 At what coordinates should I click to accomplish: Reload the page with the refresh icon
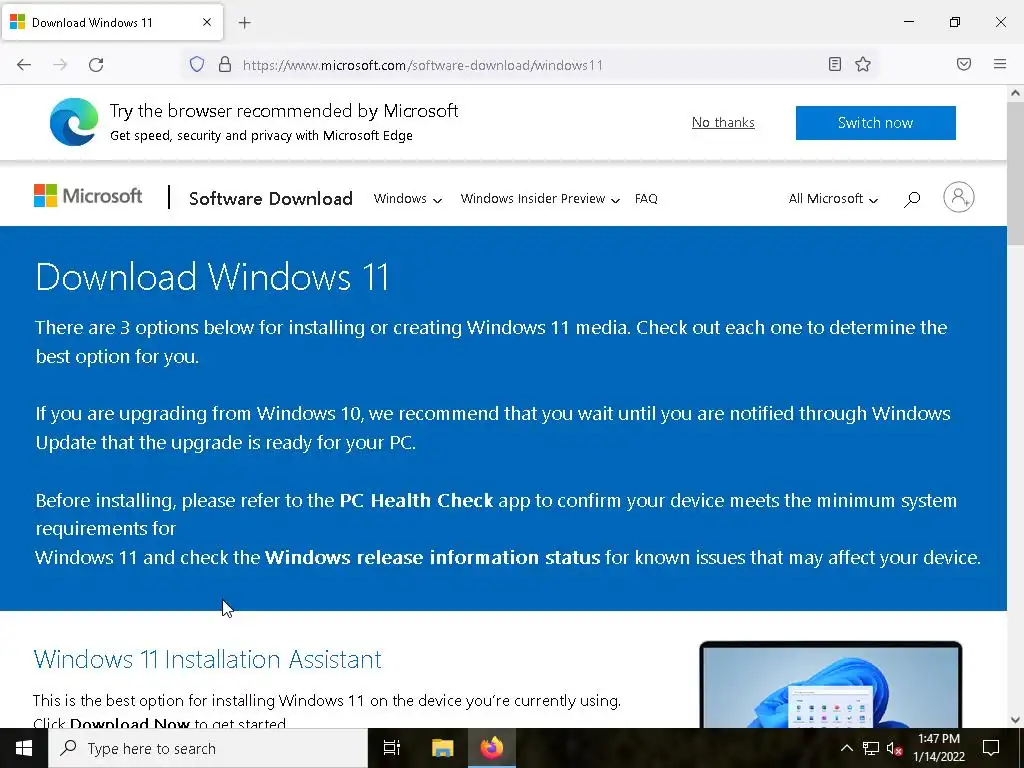click(96, 65)
